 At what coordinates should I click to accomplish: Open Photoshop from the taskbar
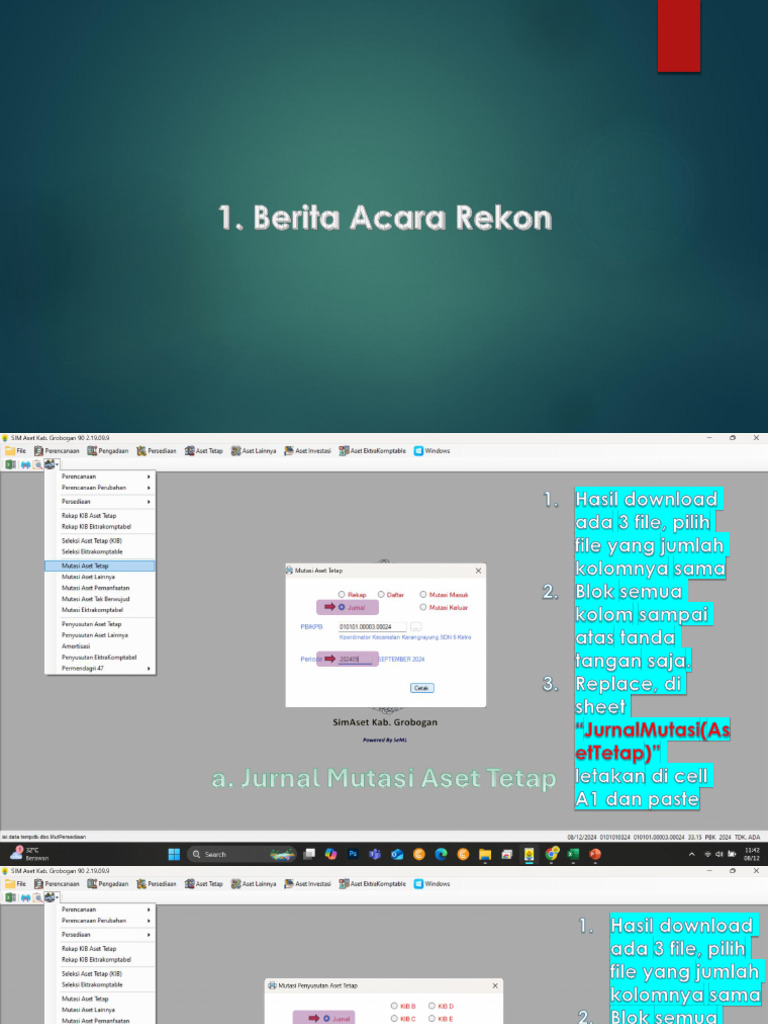353,854
